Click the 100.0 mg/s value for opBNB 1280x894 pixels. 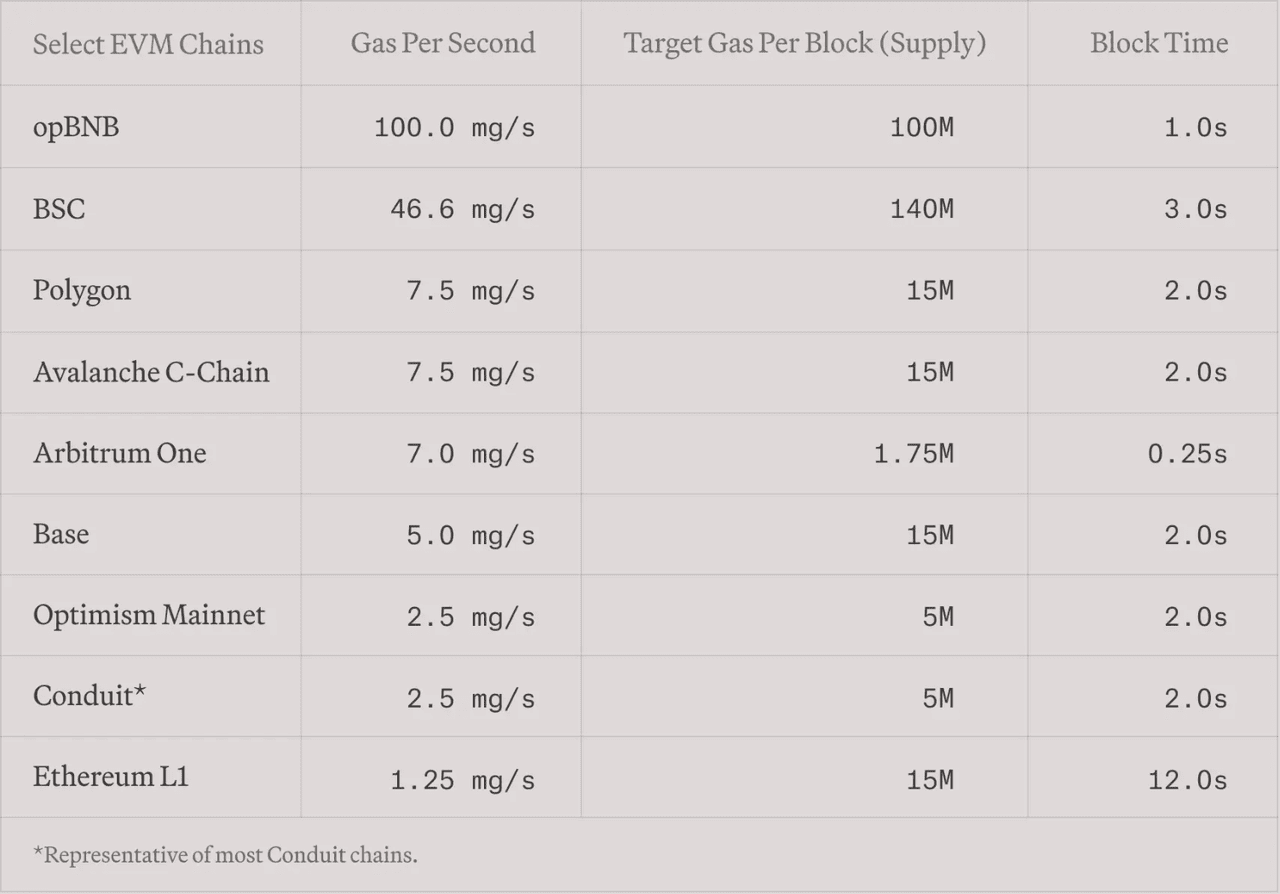pos(454,128)
